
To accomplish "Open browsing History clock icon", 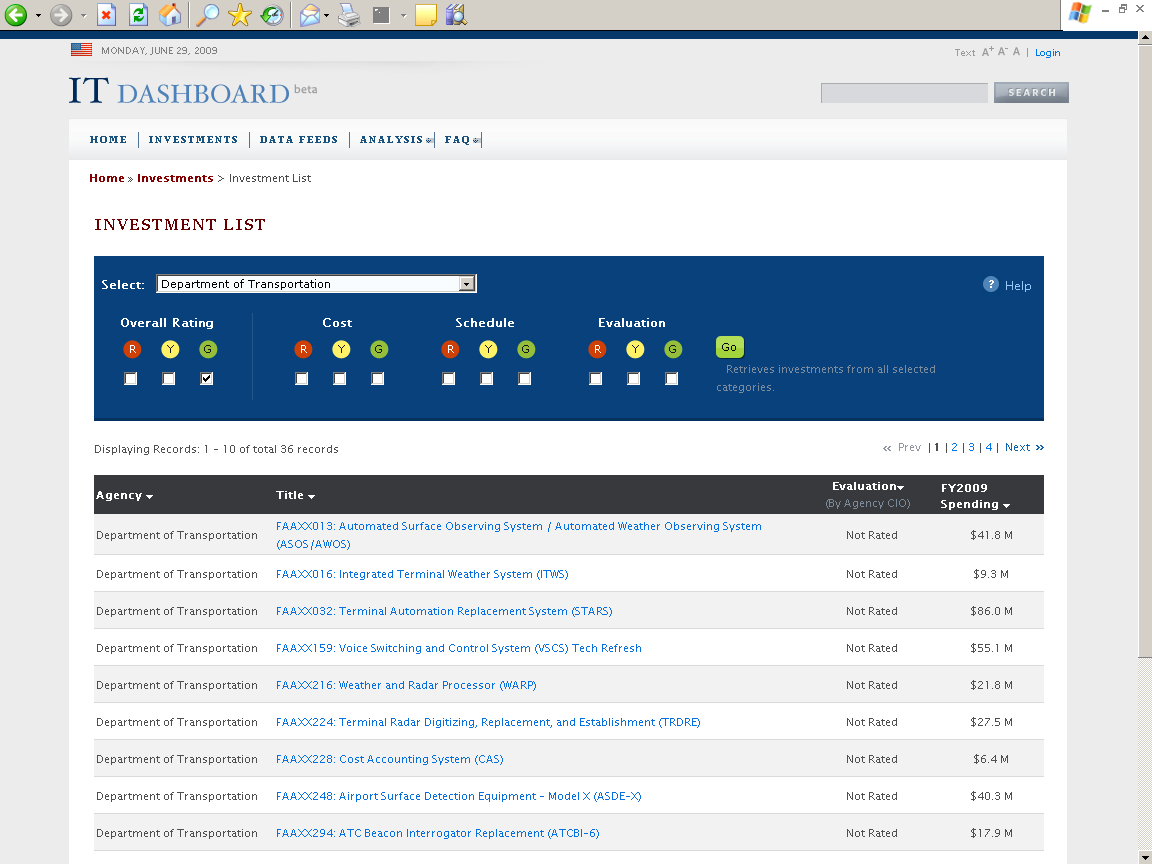I will pos(272,15).
